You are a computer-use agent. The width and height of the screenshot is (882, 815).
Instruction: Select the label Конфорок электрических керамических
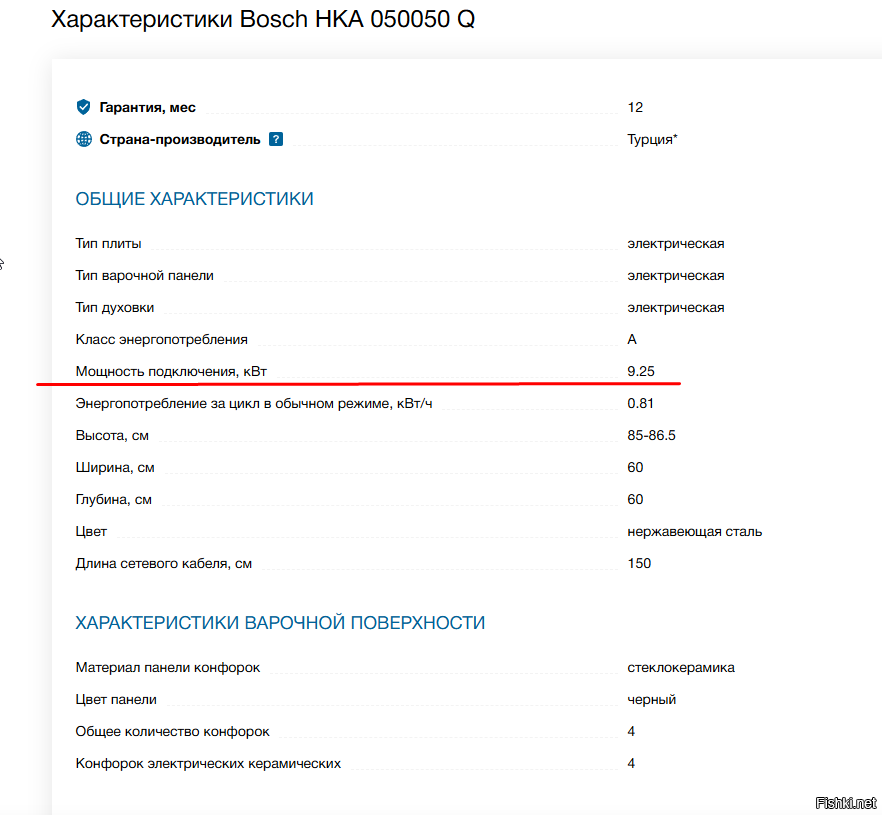click(208, 764)
